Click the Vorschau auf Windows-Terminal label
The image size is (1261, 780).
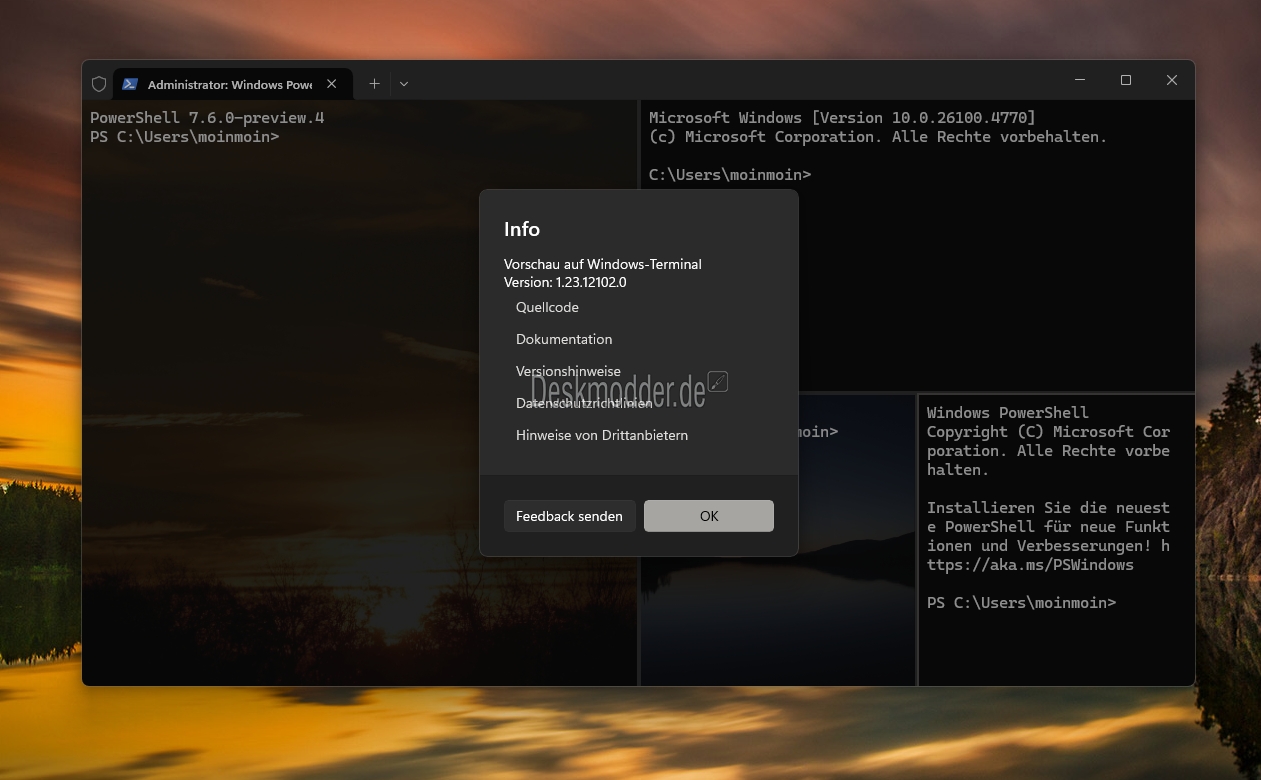603,264
